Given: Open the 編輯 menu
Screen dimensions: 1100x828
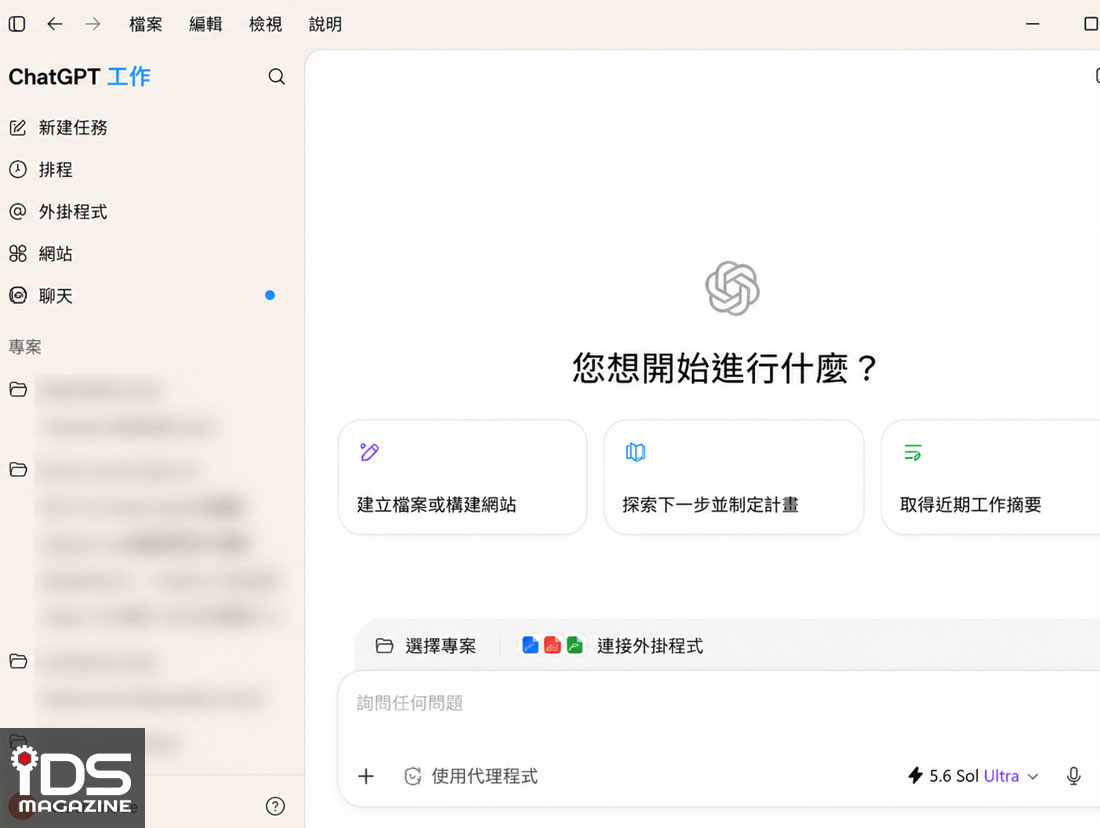Looking at the screenshot, I should [206, 24].
